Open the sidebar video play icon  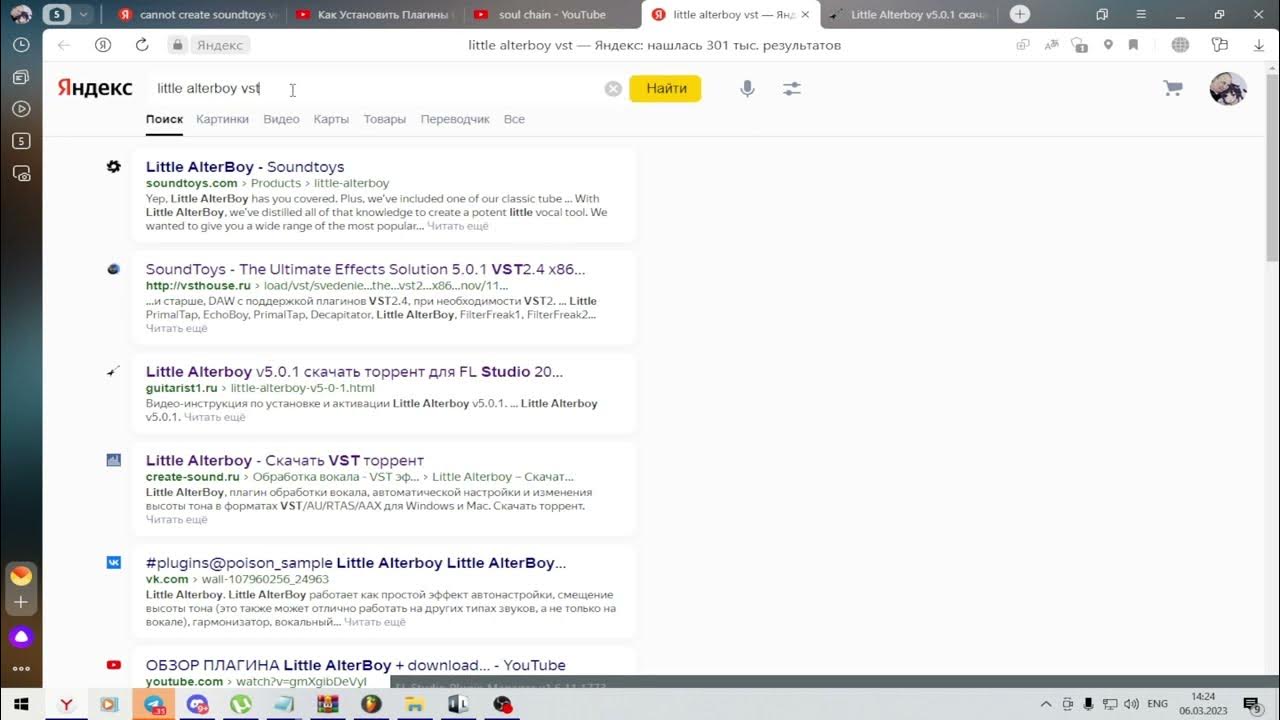pos(21,109)
